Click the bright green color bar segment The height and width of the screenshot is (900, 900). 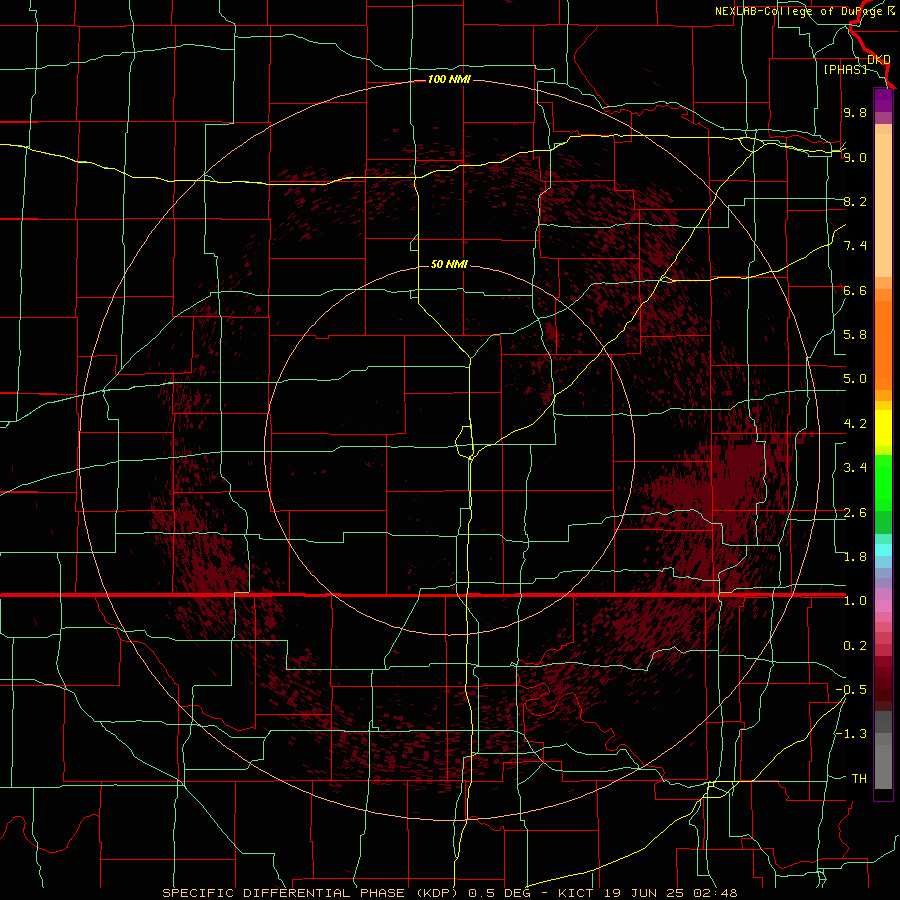(x=883, y=483)
